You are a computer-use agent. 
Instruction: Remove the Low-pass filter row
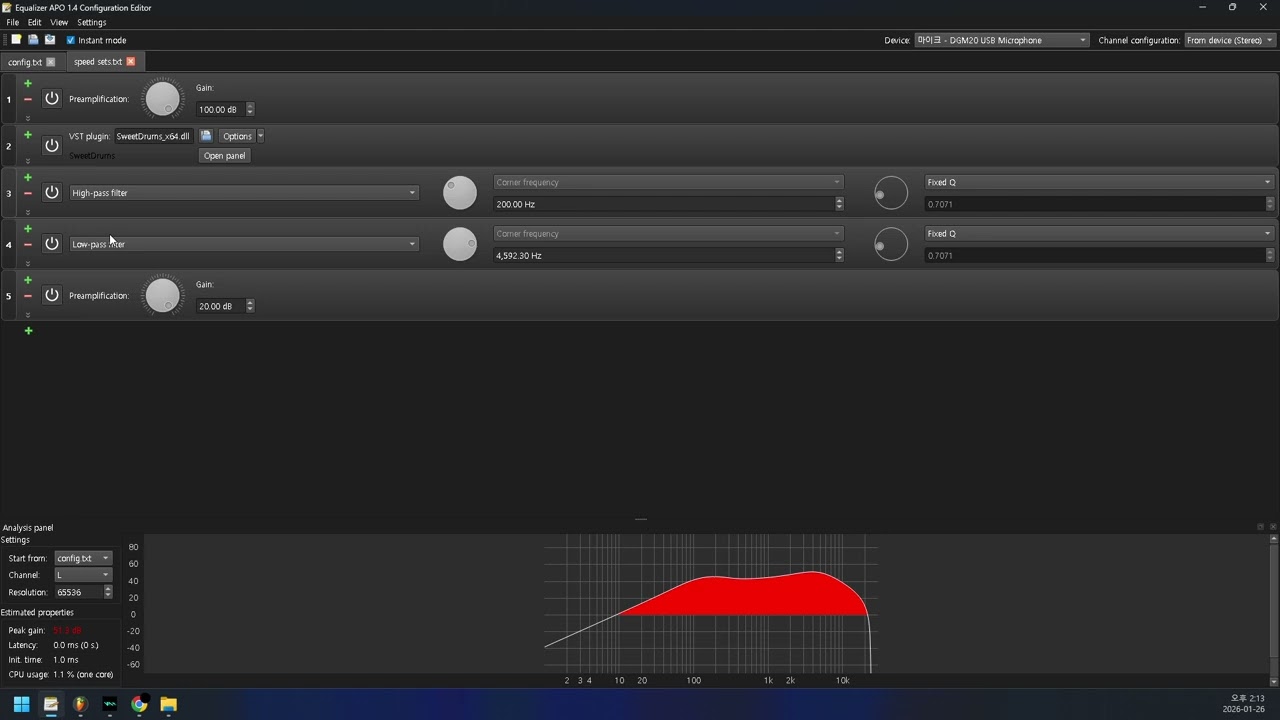coord(28,244)
